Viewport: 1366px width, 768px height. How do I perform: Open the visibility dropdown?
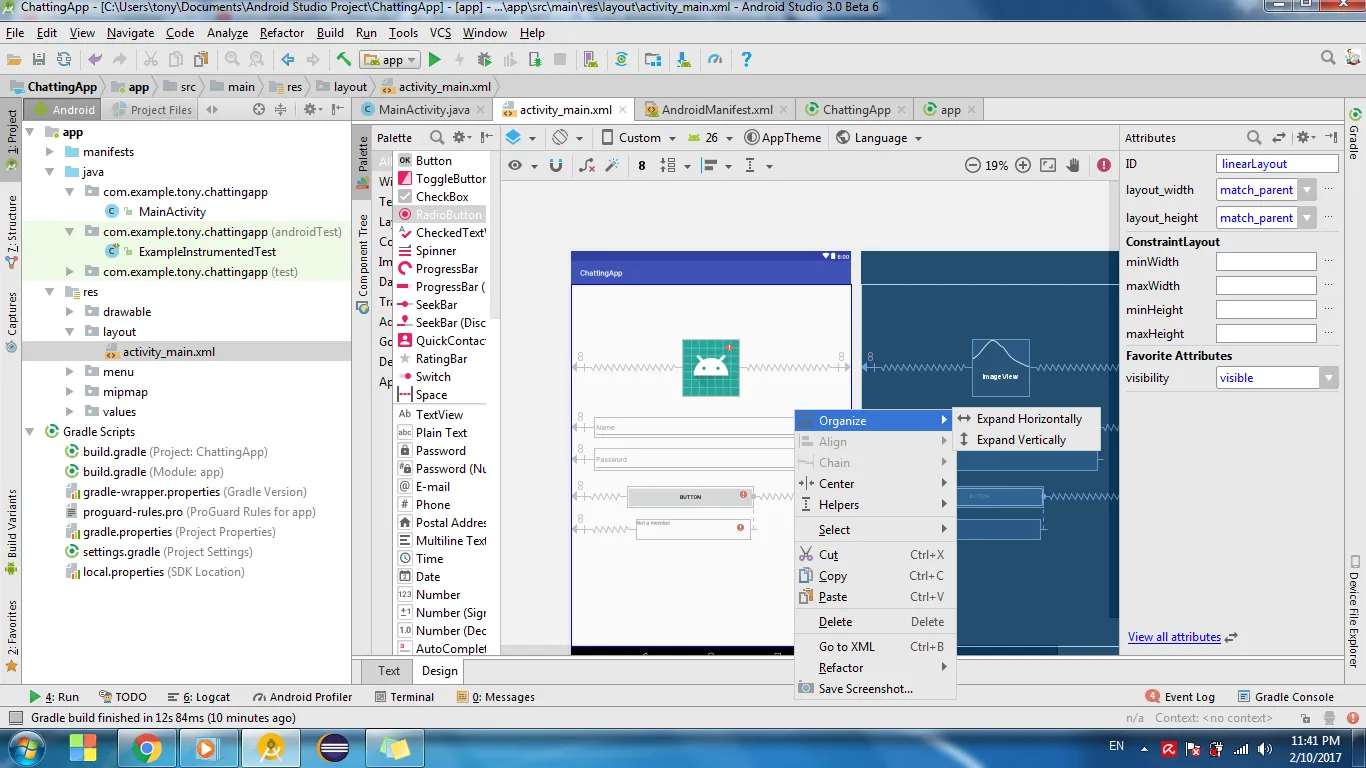click(x=1328, y=378)
